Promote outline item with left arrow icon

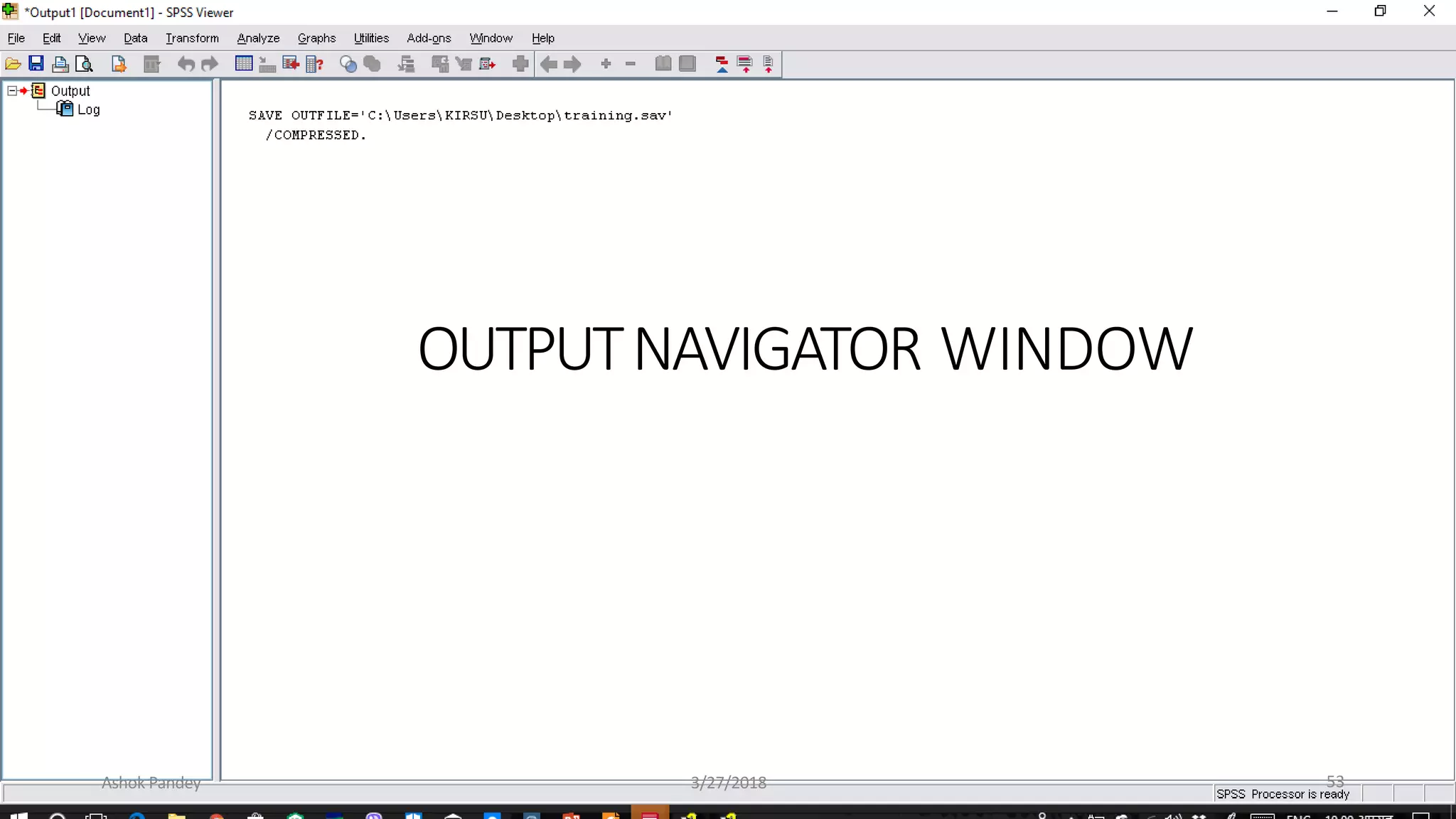pyautogui.click(x=549, y=64)
